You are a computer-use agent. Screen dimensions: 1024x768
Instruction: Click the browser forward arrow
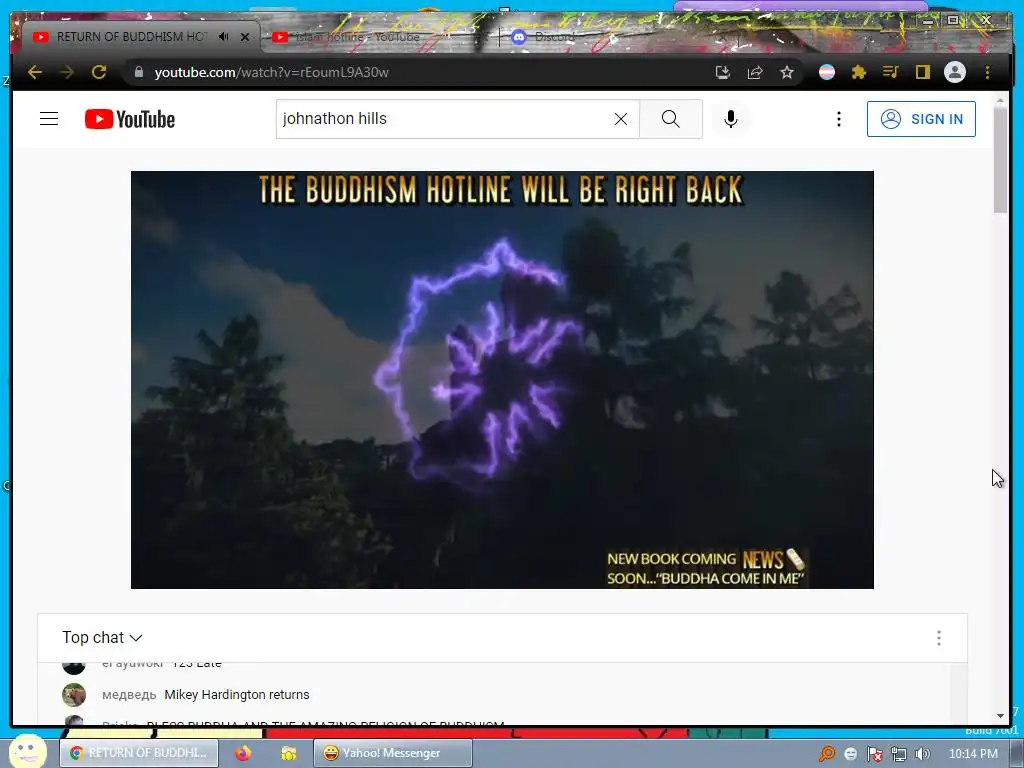pyautogui.click(x=67, y=72)
